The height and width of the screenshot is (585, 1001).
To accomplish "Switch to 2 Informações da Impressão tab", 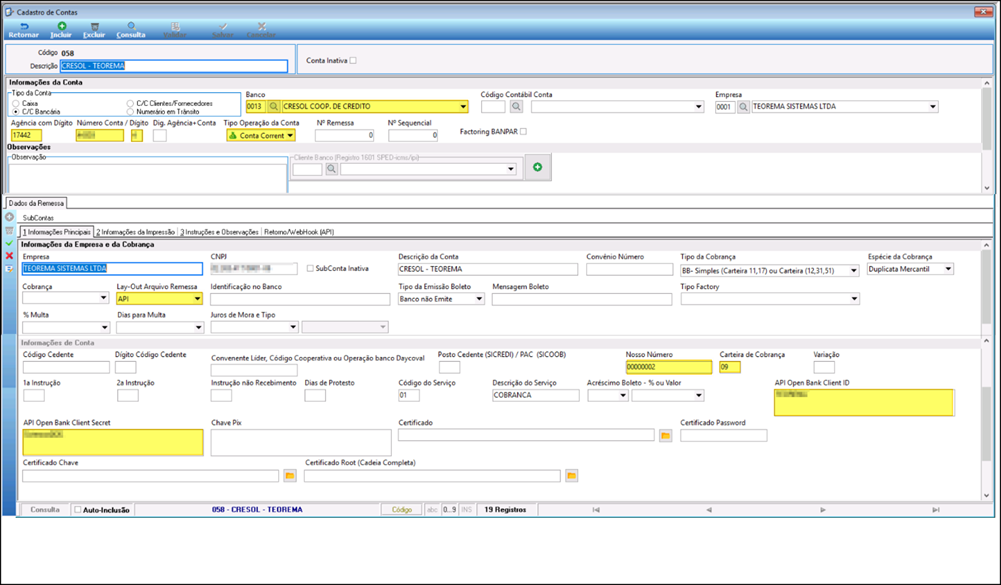I will tap(135, 232).
